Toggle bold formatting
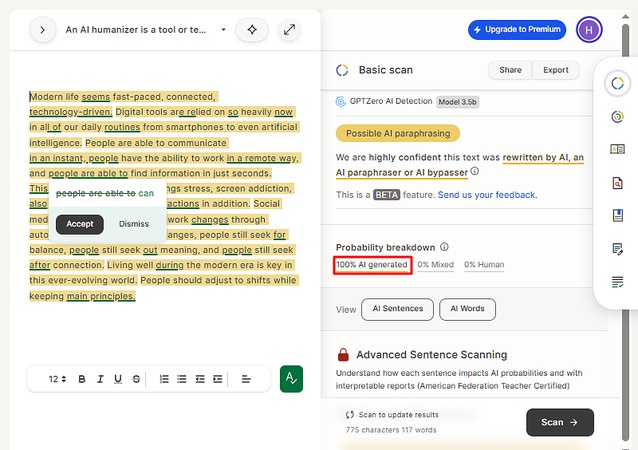The height and width of the screenshot is (450, 638). 82,379
